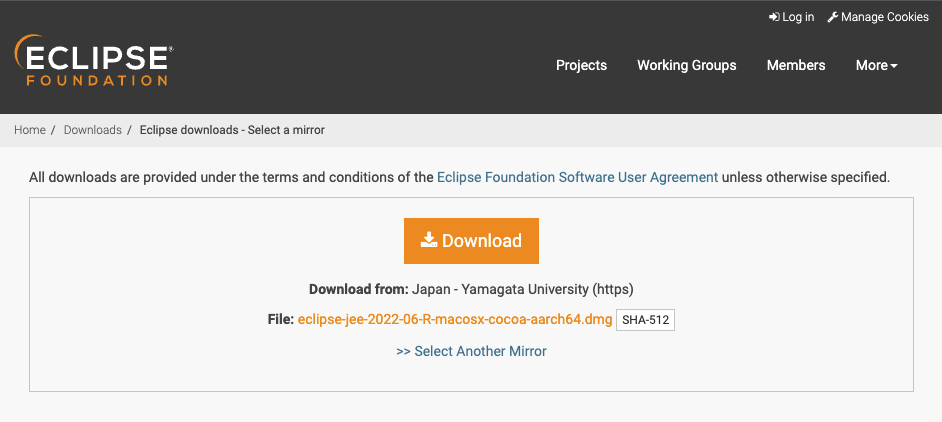942x422 pixels.
Task: Click the 'Eclipse downloads - Select a mirror' breadcrumb text
Action: coord(232,130)
